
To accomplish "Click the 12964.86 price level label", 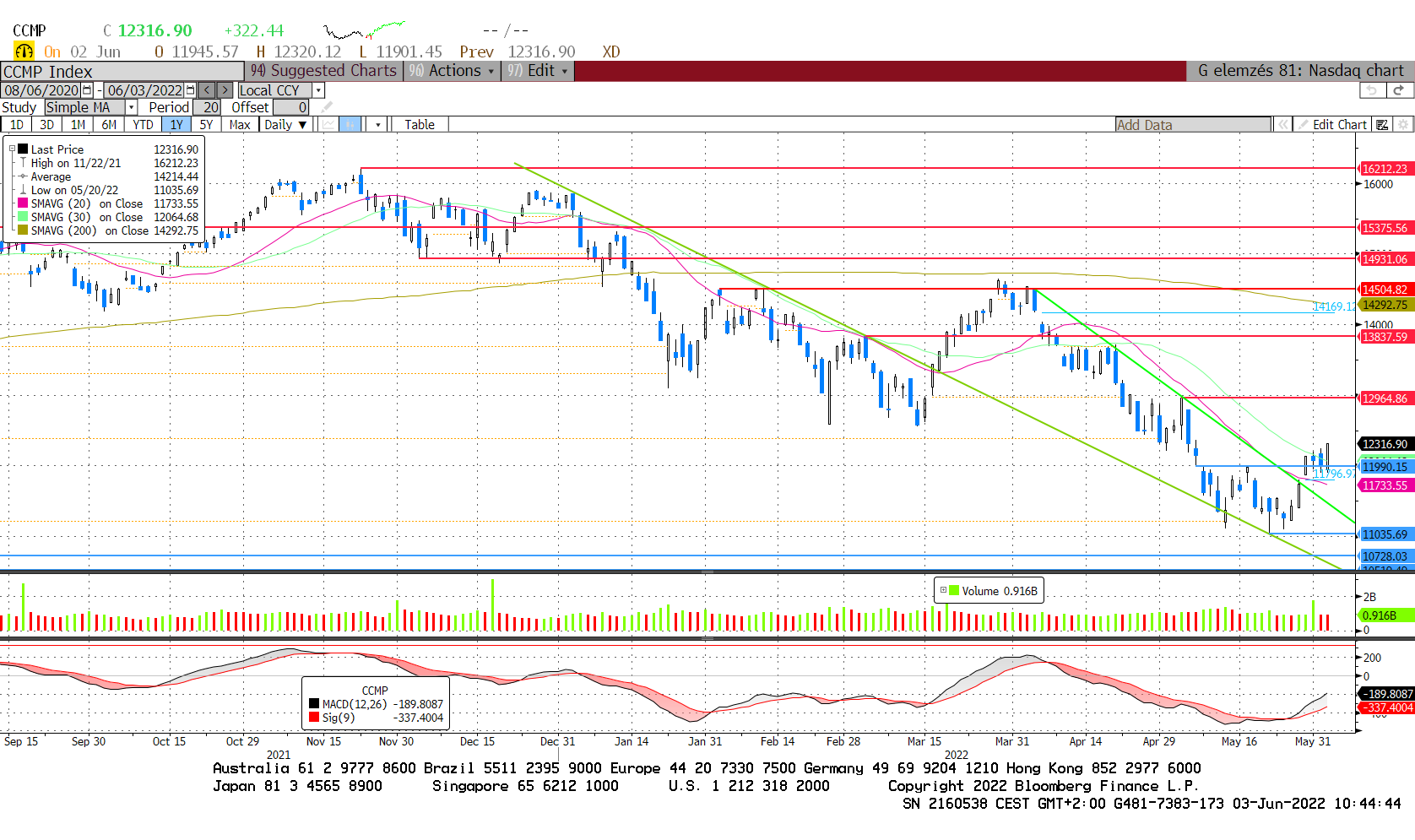I will pos(1385,398).
